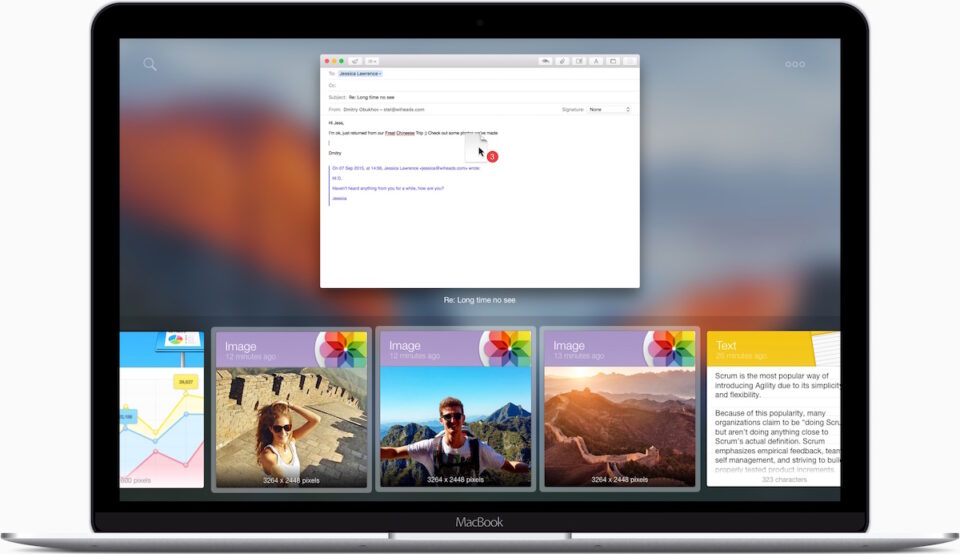The width and height of the screenshot is (960, 554).
Task: Click the From address Dmitry Obukhov
Action: [x=383, y=110]
